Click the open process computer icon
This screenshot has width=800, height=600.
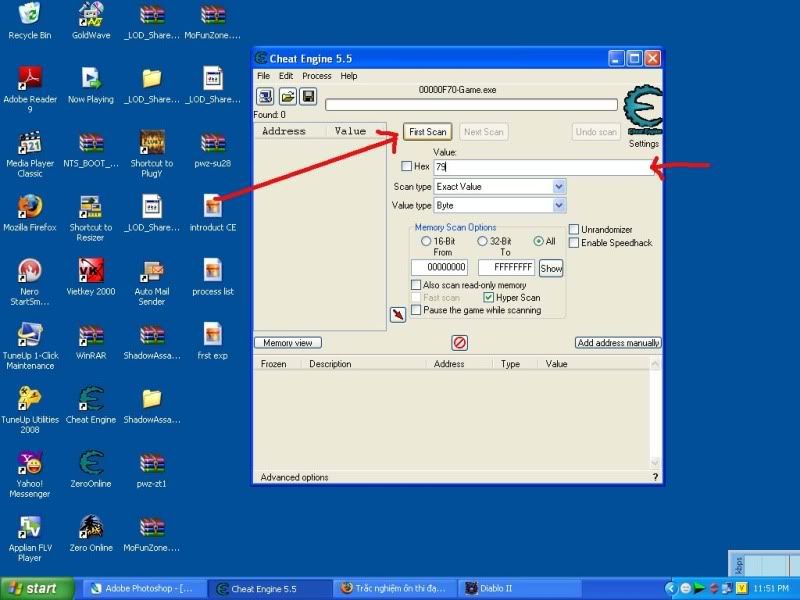(265, 96)
